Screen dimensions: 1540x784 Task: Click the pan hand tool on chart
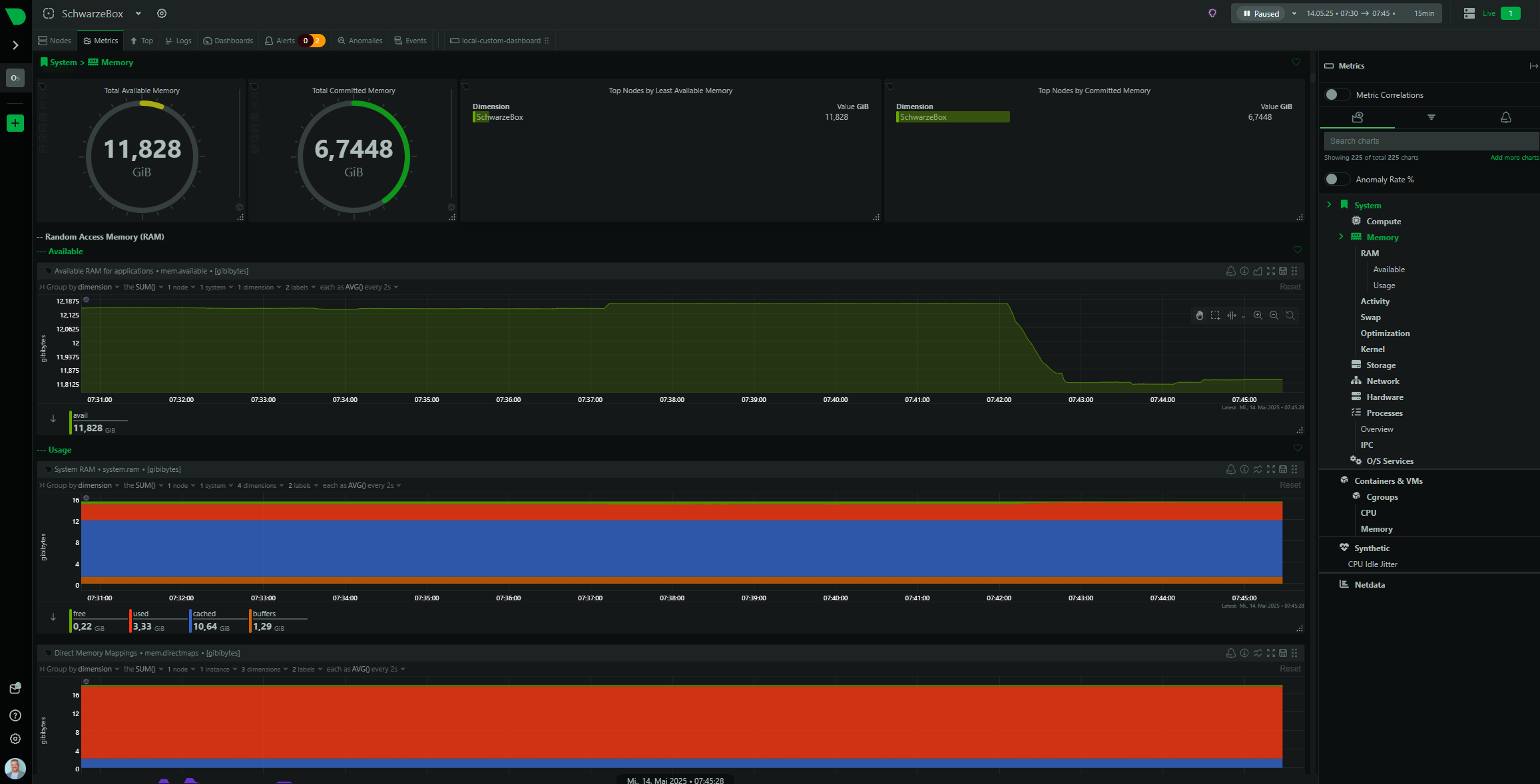pos(1199,315)
